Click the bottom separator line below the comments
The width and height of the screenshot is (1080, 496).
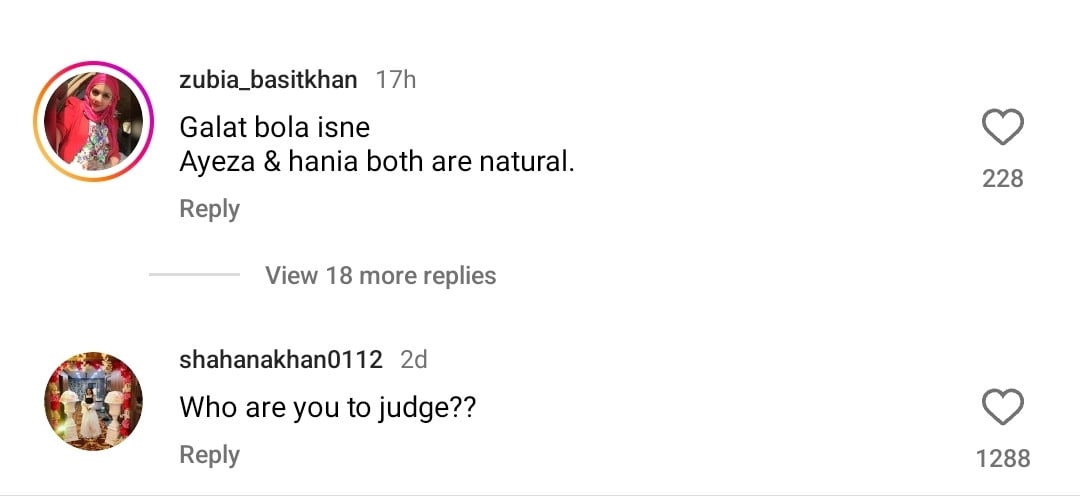pos(540,493)
